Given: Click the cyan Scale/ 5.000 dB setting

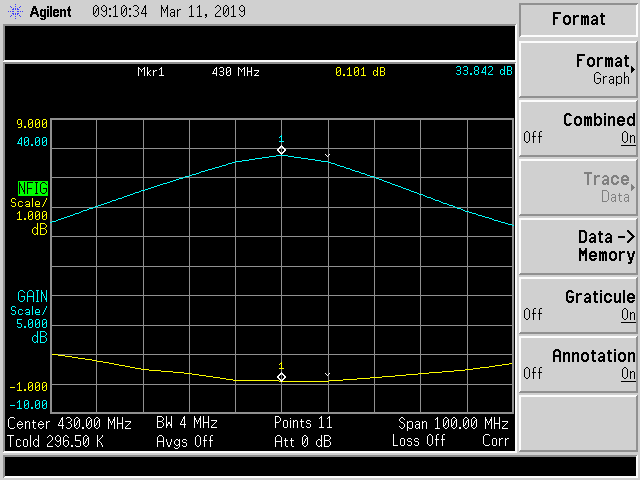Looking at the screenshot, I should pos(29,324).
